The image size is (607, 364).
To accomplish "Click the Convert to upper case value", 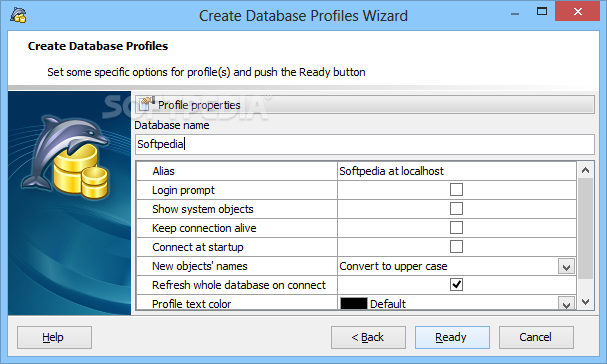I will click(393, 266).
